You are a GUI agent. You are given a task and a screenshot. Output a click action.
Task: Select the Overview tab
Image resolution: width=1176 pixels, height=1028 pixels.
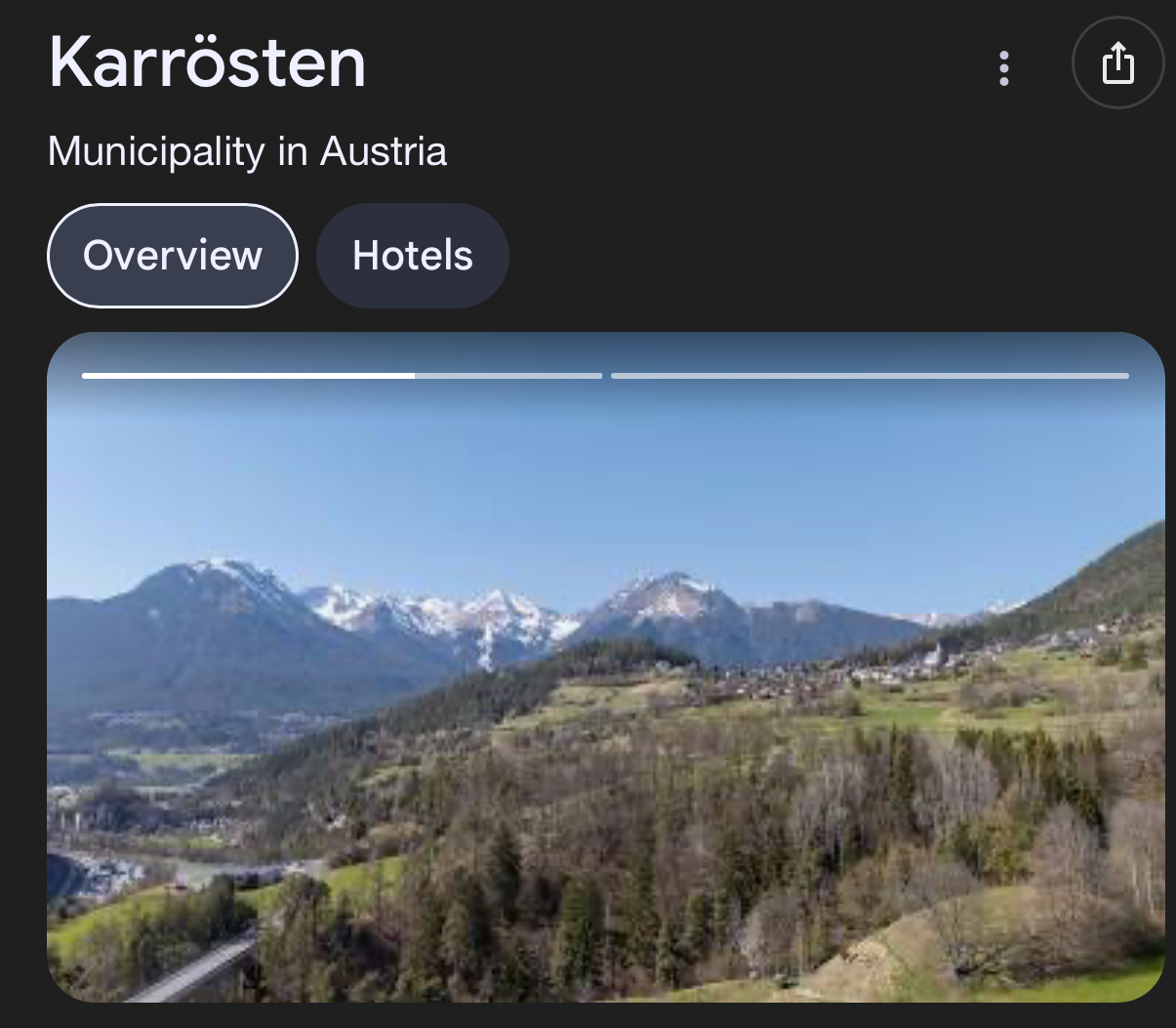coord(173,256)
